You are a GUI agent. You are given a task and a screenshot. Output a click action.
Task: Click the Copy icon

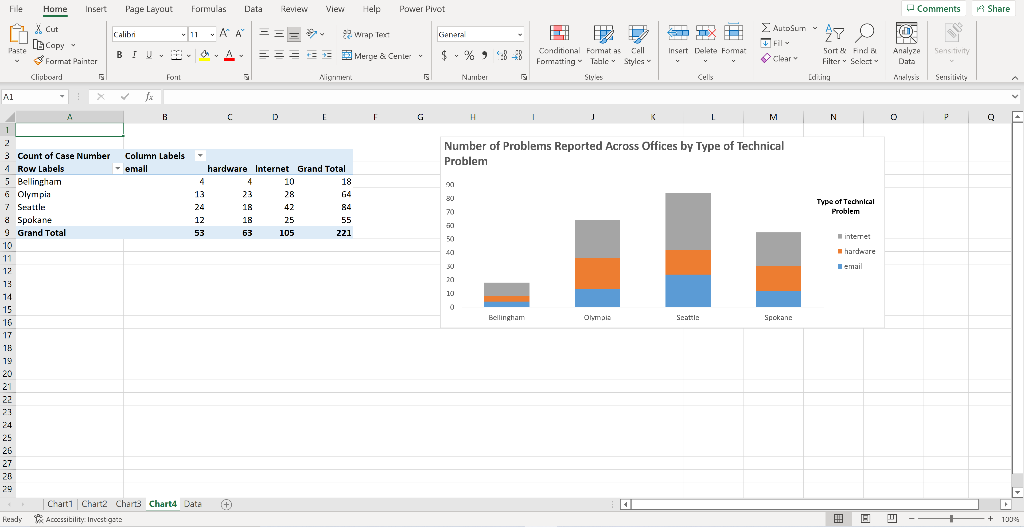click(38, 45)
